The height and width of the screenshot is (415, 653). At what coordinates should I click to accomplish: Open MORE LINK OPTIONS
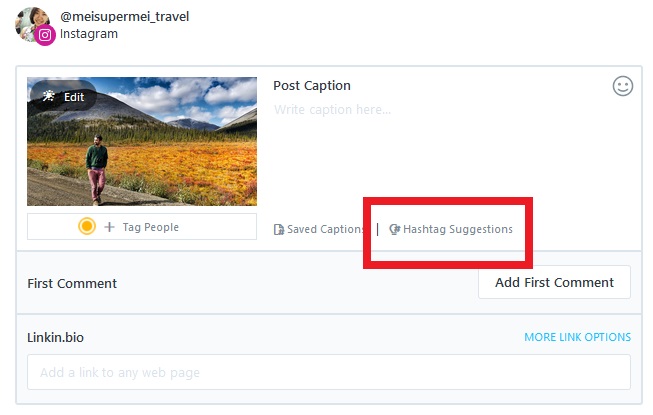[x=577, y=337]
